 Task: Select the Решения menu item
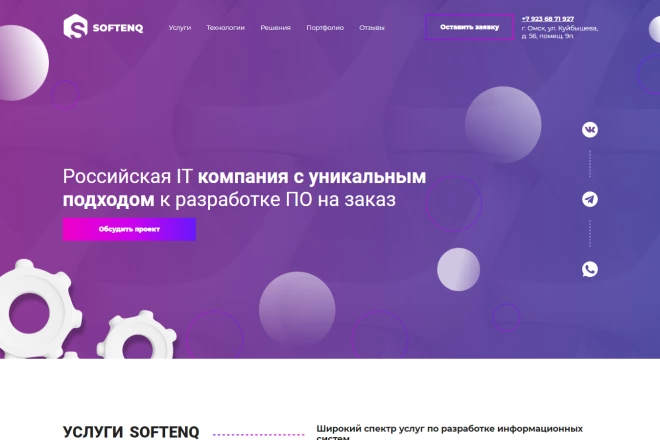click(275, 28)
